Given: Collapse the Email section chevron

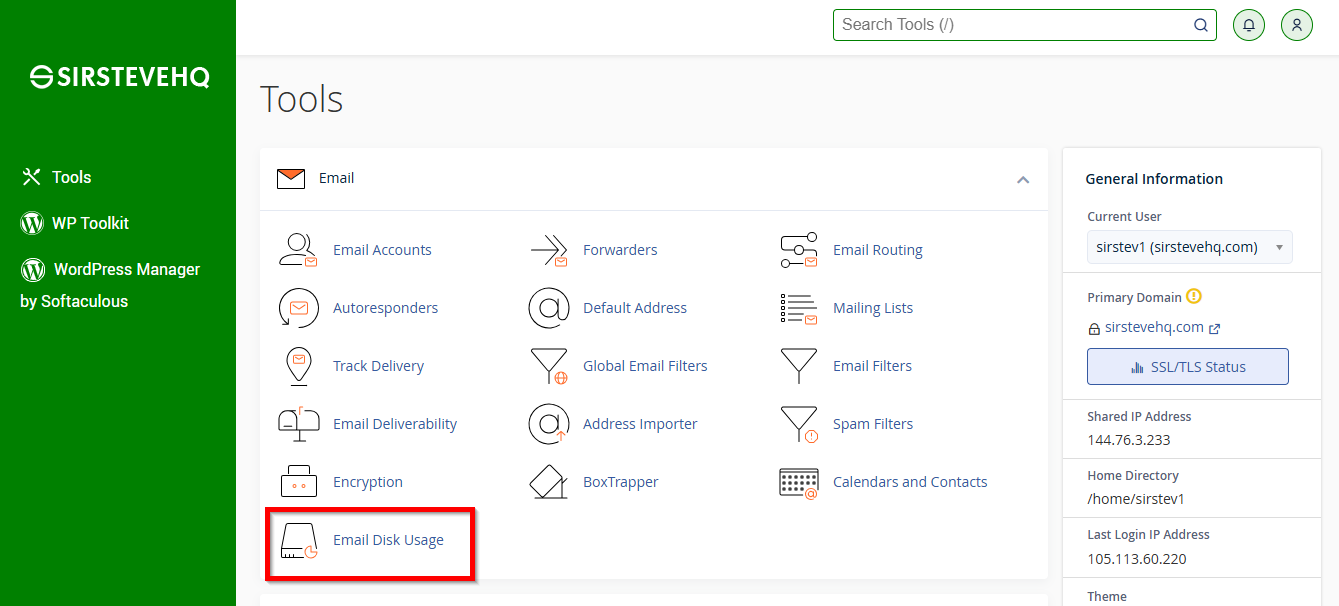Looking at the screenshot, I should pos(1023,180).
